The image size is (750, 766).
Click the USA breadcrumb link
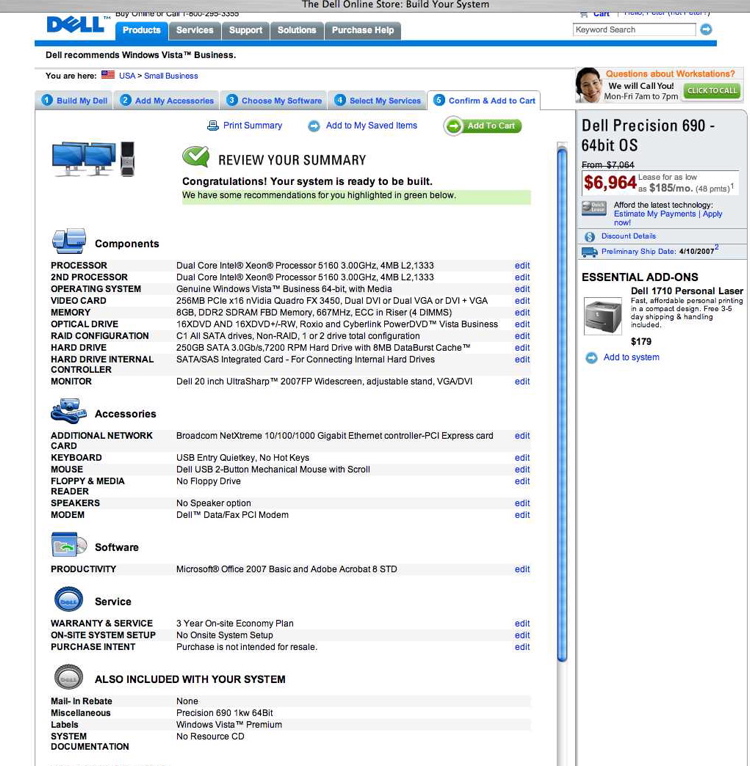(x=127, y=76)
